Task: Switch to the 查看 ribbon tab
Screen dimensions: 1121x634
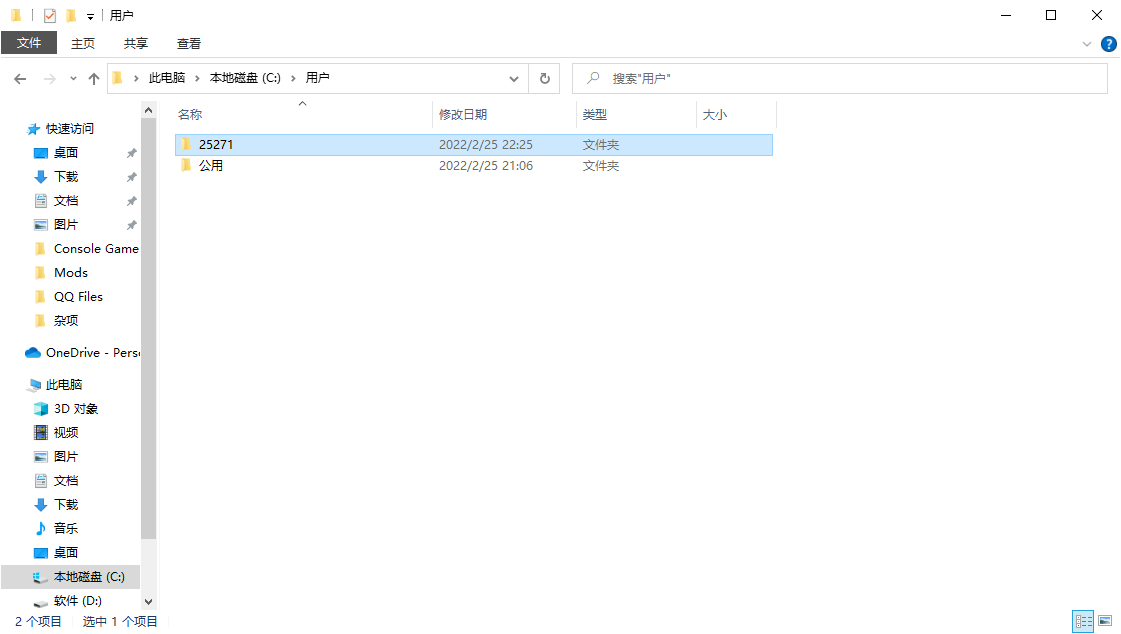Action: [x=188, y=43]
